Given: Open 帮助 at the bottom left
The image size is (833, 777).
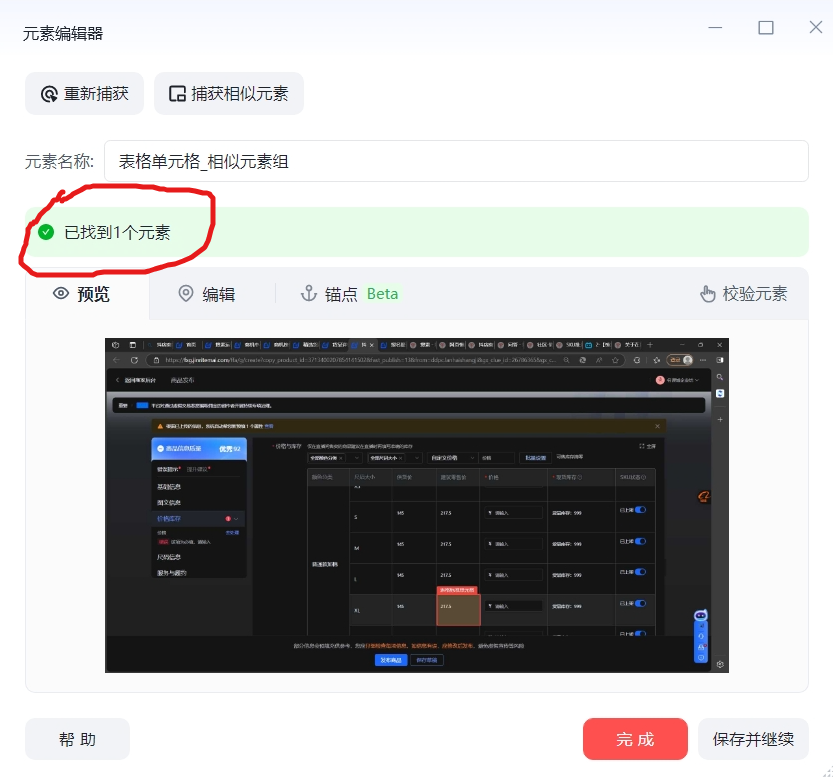Looking at the screenshot, I should click(x=77, y=739).
